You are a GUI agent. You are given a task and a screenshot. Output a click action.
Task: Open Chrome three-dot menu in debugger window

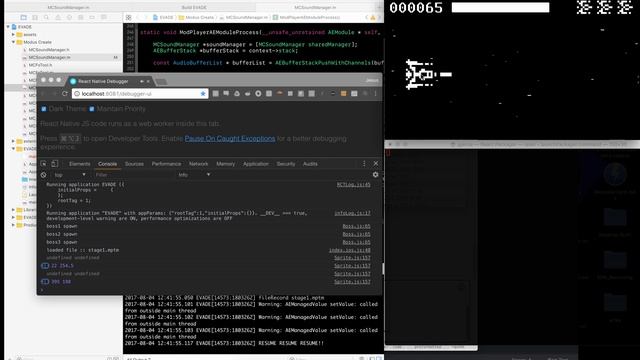376,94
